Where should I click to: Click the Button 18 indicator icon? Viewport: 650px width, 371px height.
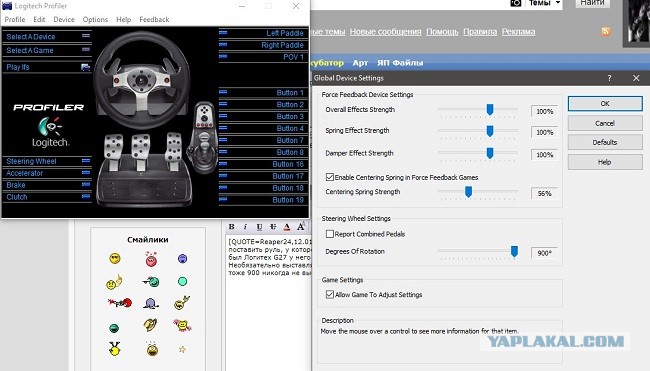point(223,187)
